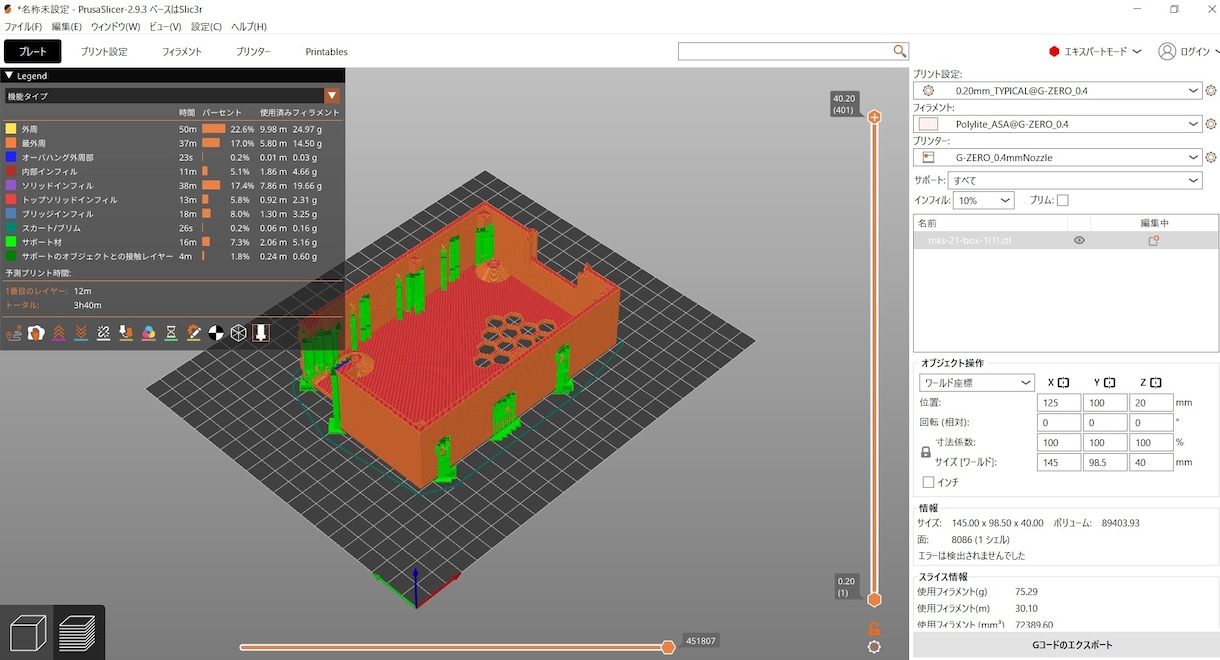Toggle 最外周 feature in legend
1220x660 pixels.
[173, 143]
